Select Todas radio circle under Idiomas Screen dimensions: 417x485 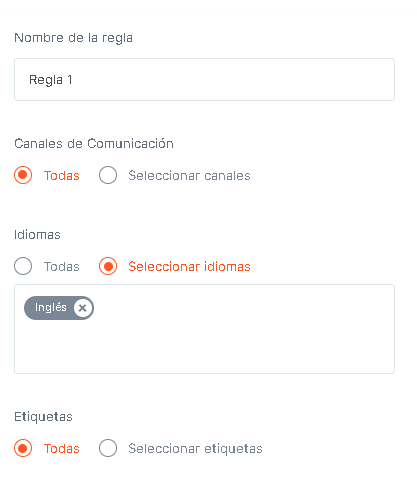[x=23, y=266]
